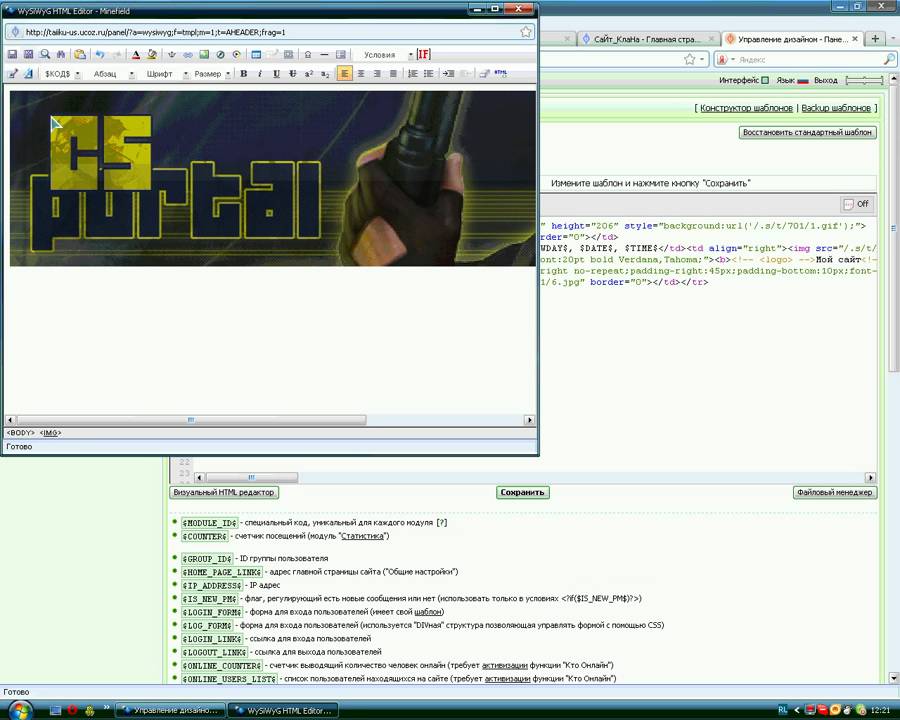The image size is (900, 720).
Task: Open the Шрифт font dropdown
Action: [166, 73]
